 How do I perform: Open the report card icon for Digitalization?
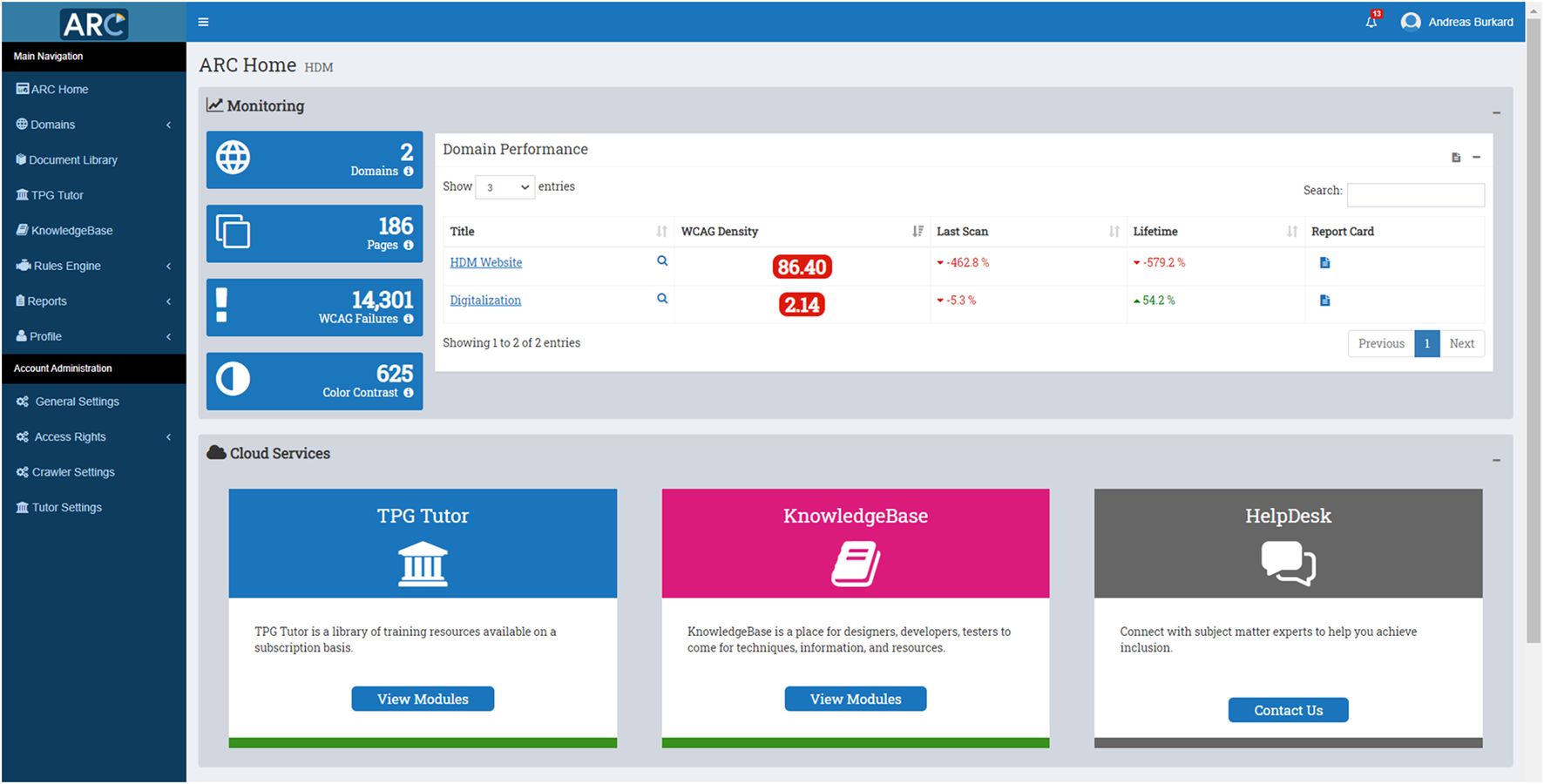pos(1324,301)
